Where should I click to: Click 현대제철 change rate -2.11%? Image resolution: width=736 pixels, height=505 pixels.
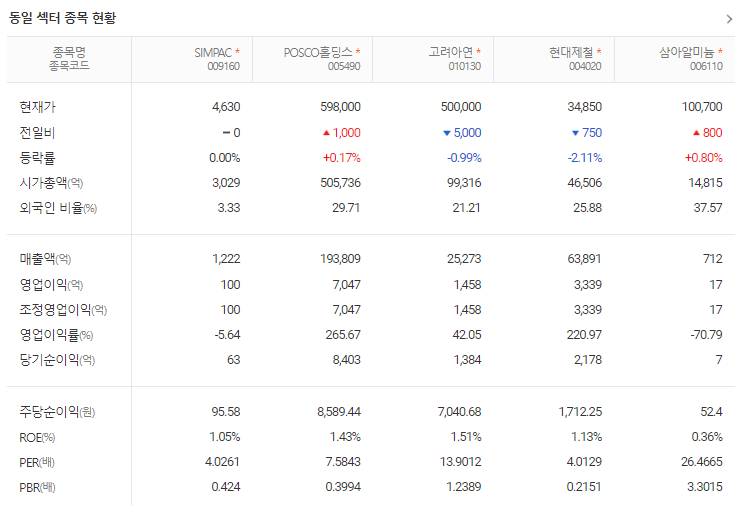tap(585, 158)
